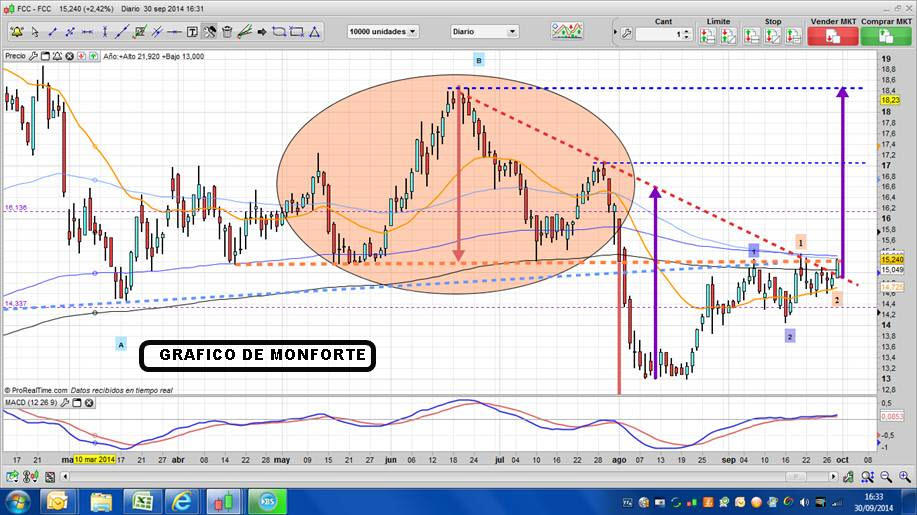Open the MACD indicator wrench settings
Screen dimensions: 917x515
(x=67, y=402)
